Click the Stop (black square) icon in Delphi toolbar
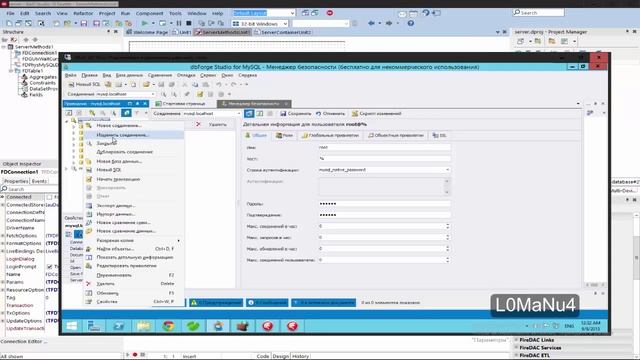This screenshot has width=640, height=360. 189,23
